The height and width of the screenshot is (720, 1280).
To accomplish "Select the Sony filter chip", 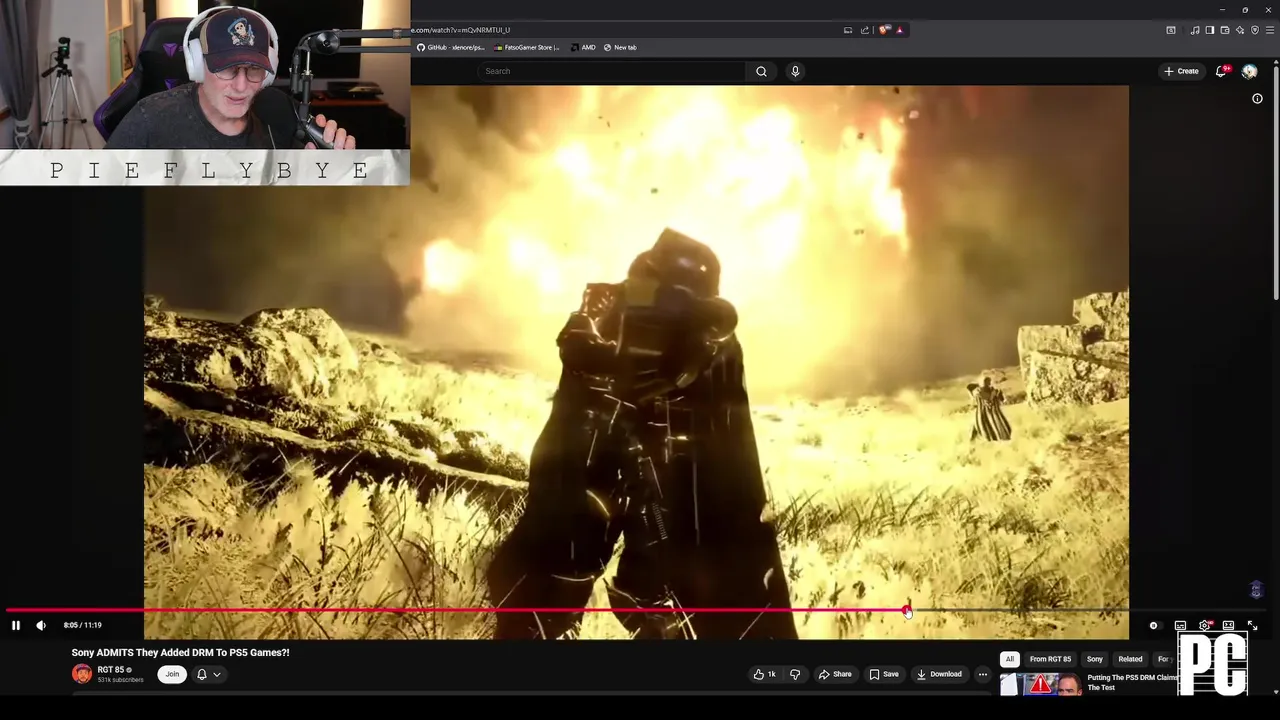I will tap(1095, 659).
